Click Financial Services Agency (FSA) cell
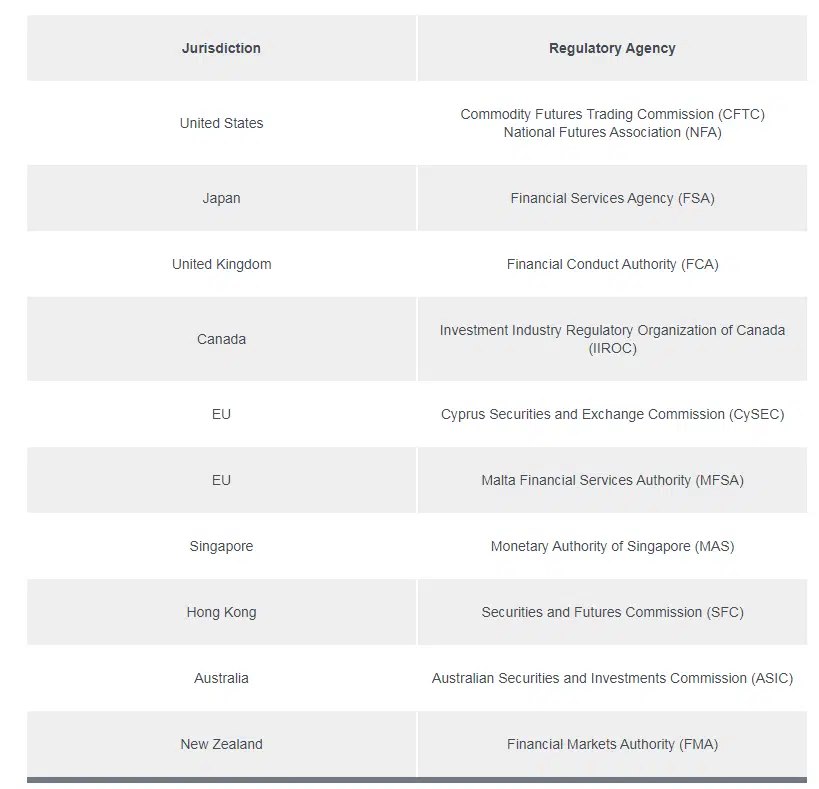 coord(612,198)
